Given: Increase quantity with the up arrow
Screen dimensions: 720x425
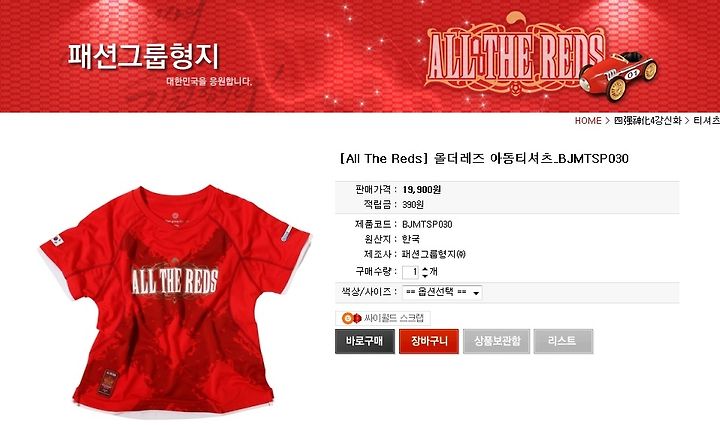Looking at the screenshot, I should tap(425, 269).
